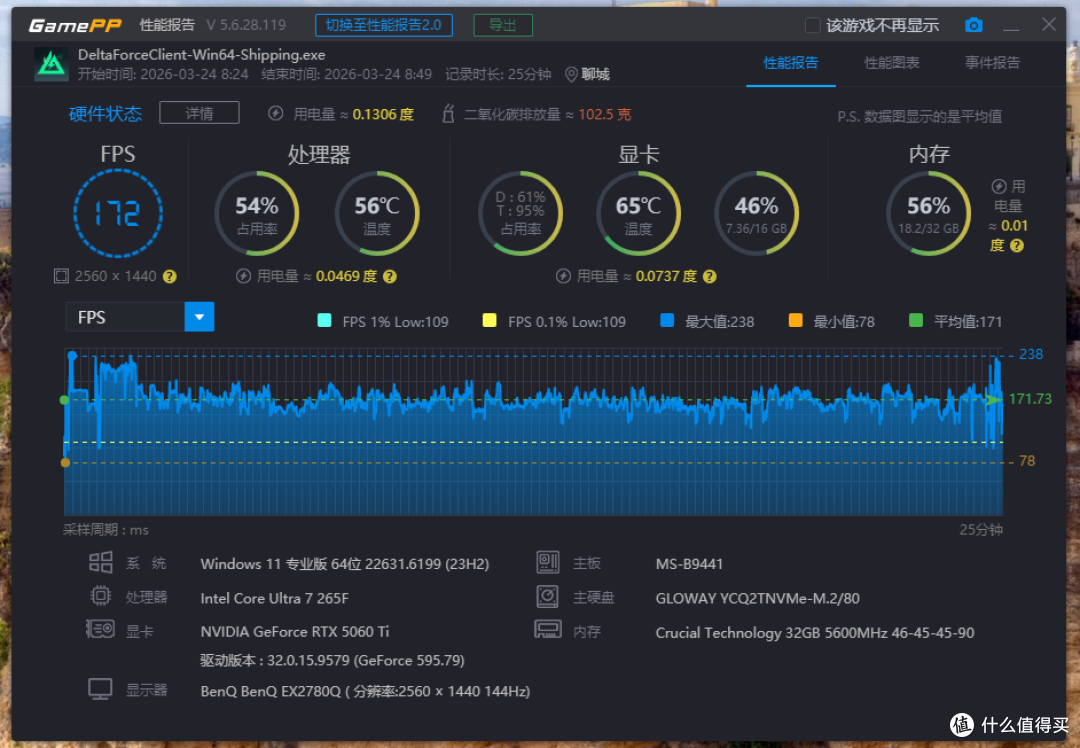The width and height of the screenshot is (1080, 748).
Task: Click the help icon next to 2560 x 1440
Action: coord(169,277)
